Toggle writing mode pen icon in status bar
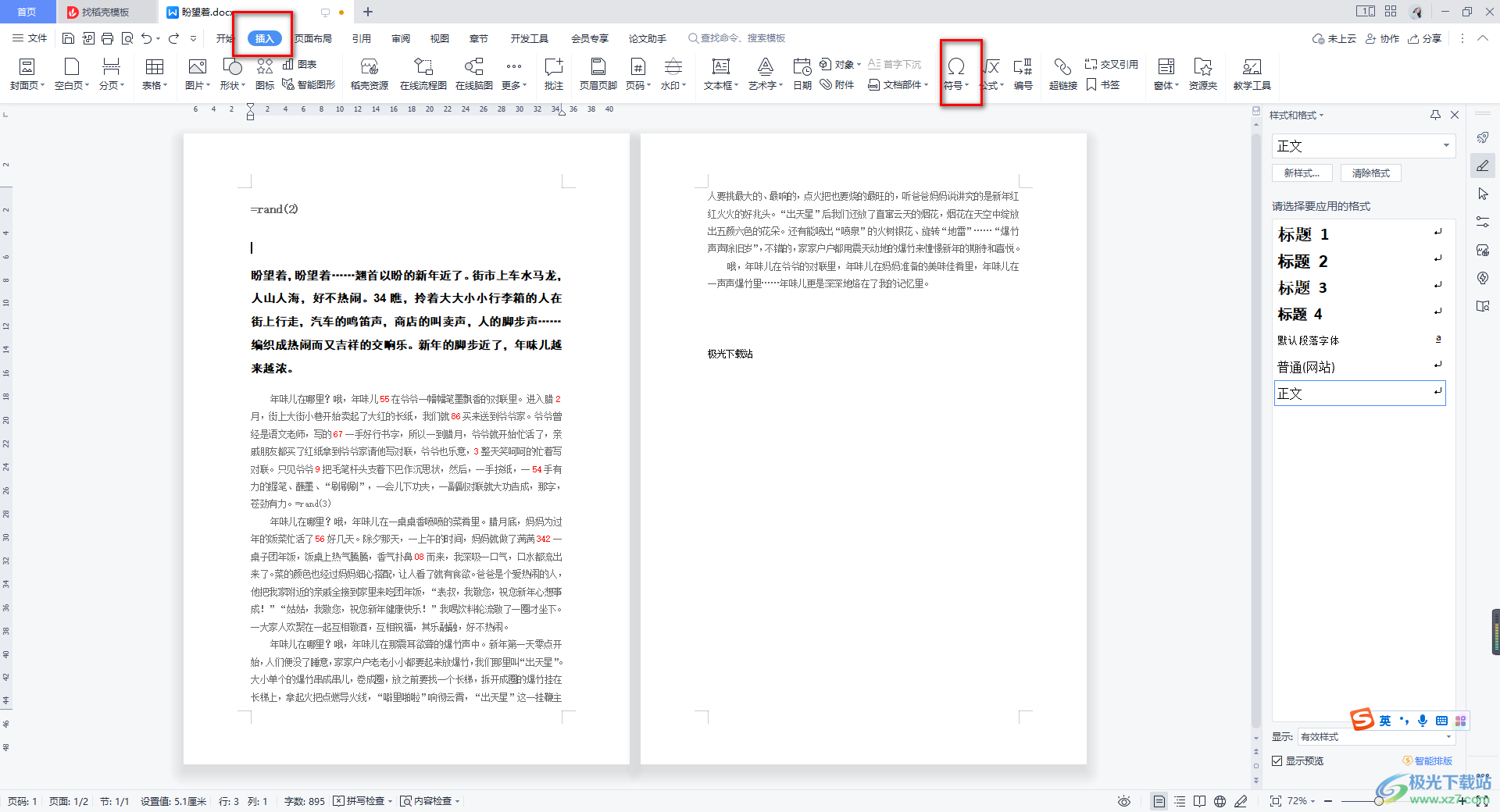This screenshot has width=1500, height=812. (x=1241, y=801)
